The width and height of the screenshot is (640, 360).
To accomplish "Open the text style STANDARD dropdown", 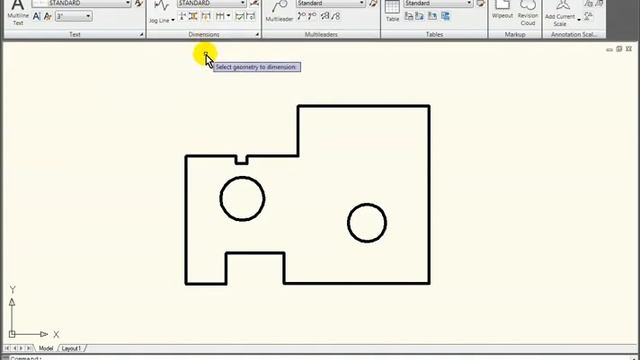I will click(82, 3).
